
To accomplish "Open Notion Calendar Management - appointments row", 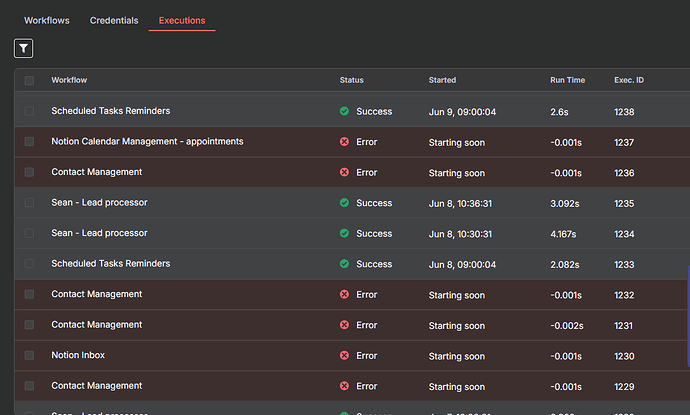I will (x=147, y=141).
